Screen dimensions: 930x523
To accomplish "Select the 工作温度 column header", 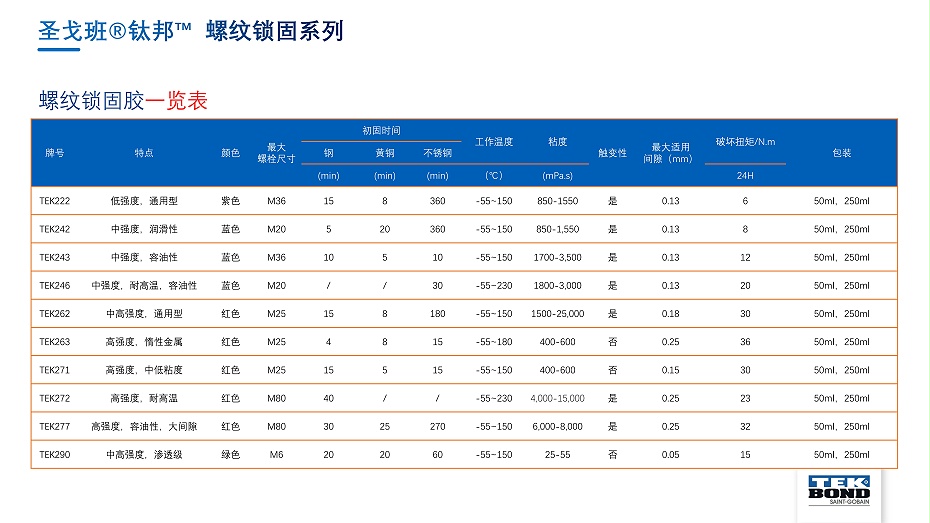I will click(493, 142).
